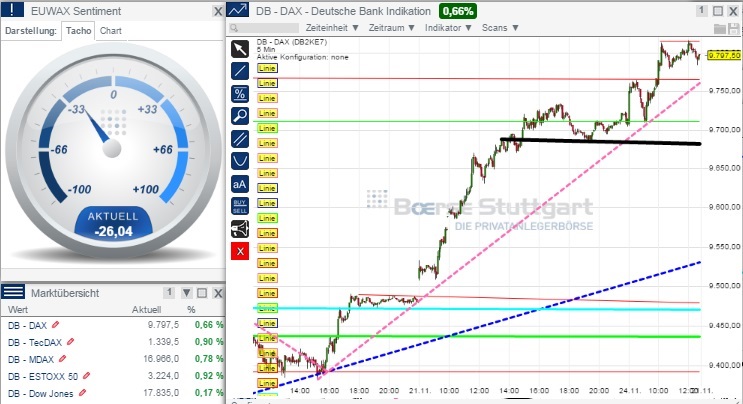Click the DB - DAX (DB2KE7) chart legend
This screenshot has width=743, height=404.
point(292,42)
